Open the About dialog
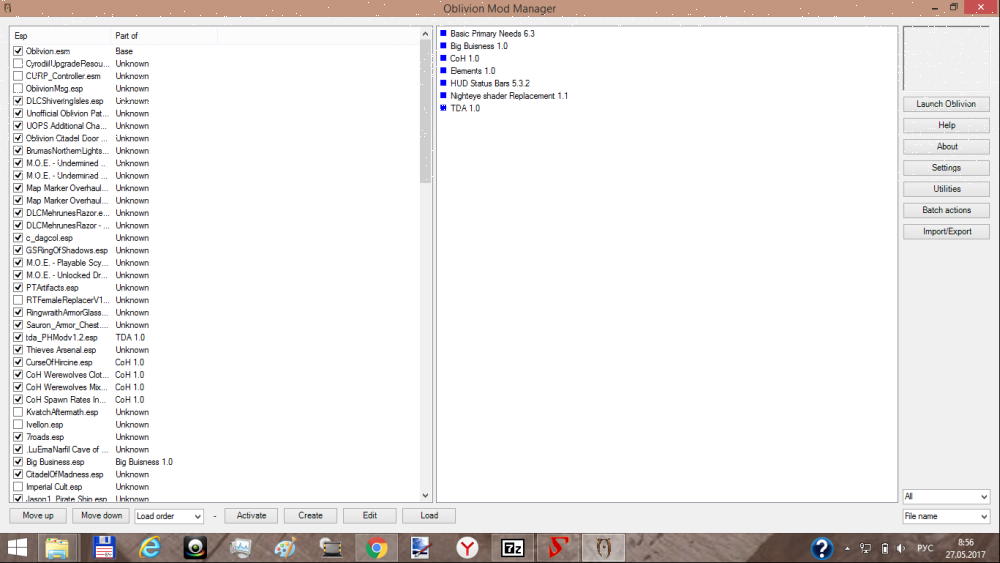The height and width of the screenshot is (563, 1000). point(946,146)
